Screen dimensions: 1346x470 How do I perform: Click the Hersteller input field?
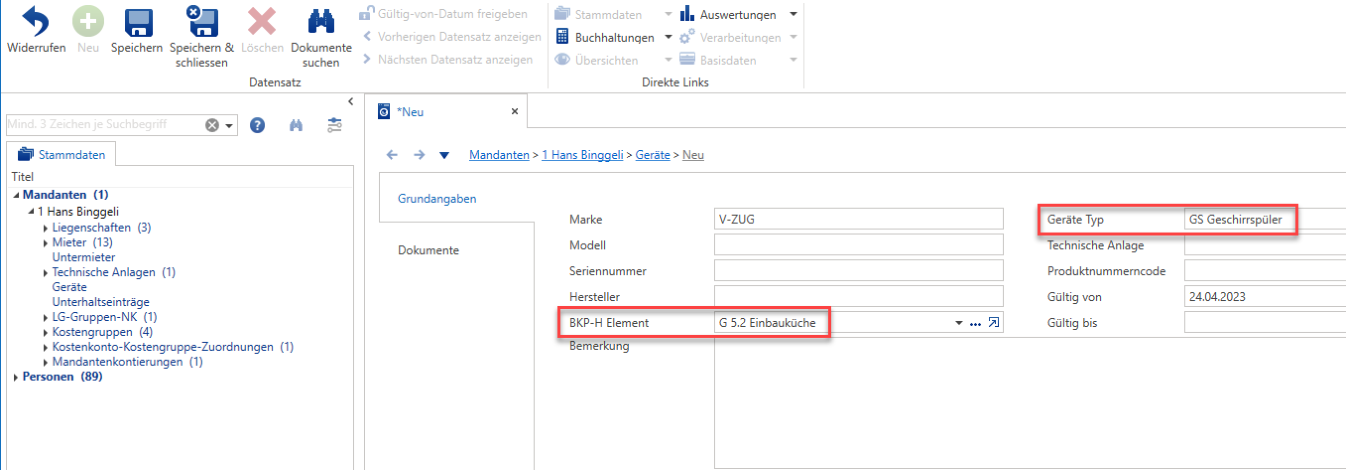(859, 297)
